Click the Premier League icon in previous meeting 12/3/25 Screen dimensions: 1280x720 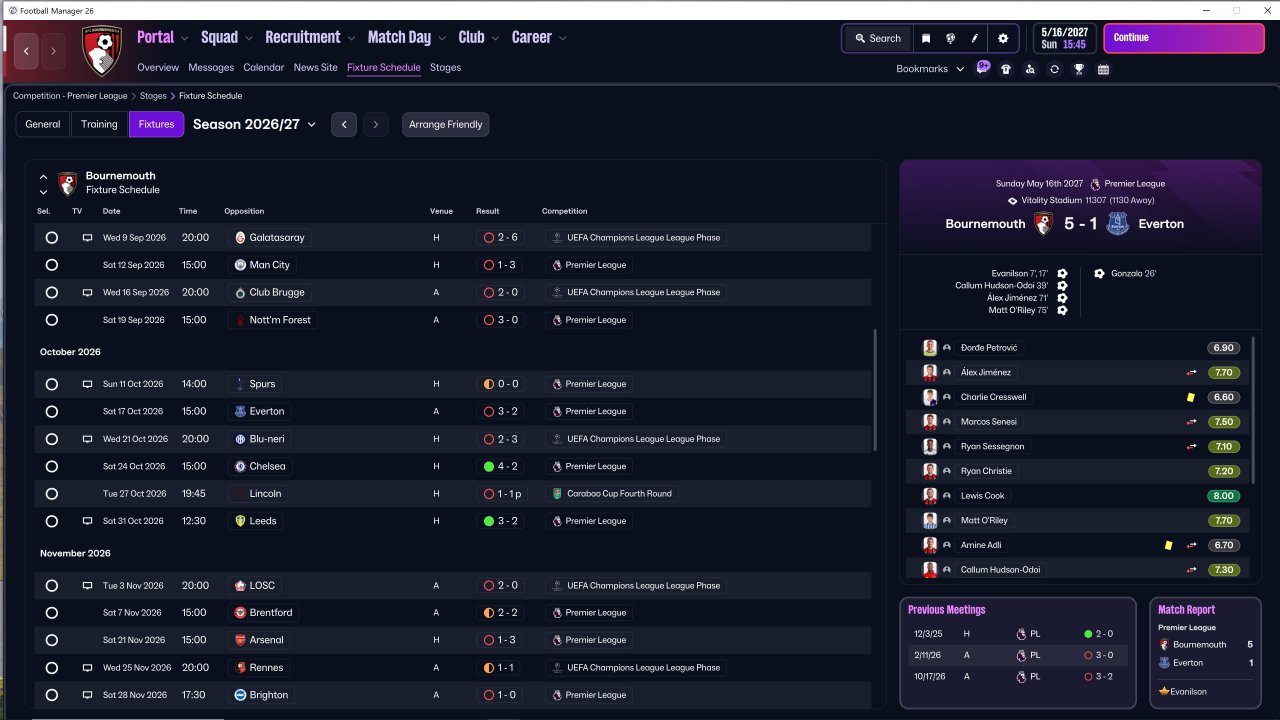tap(1021, 634)
